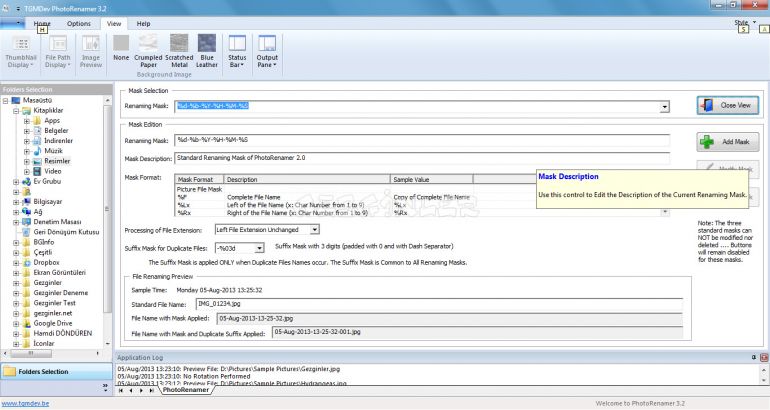Click Renaming Mask edit field
This screenshot has height=410, width=770.
coord(422,140)
